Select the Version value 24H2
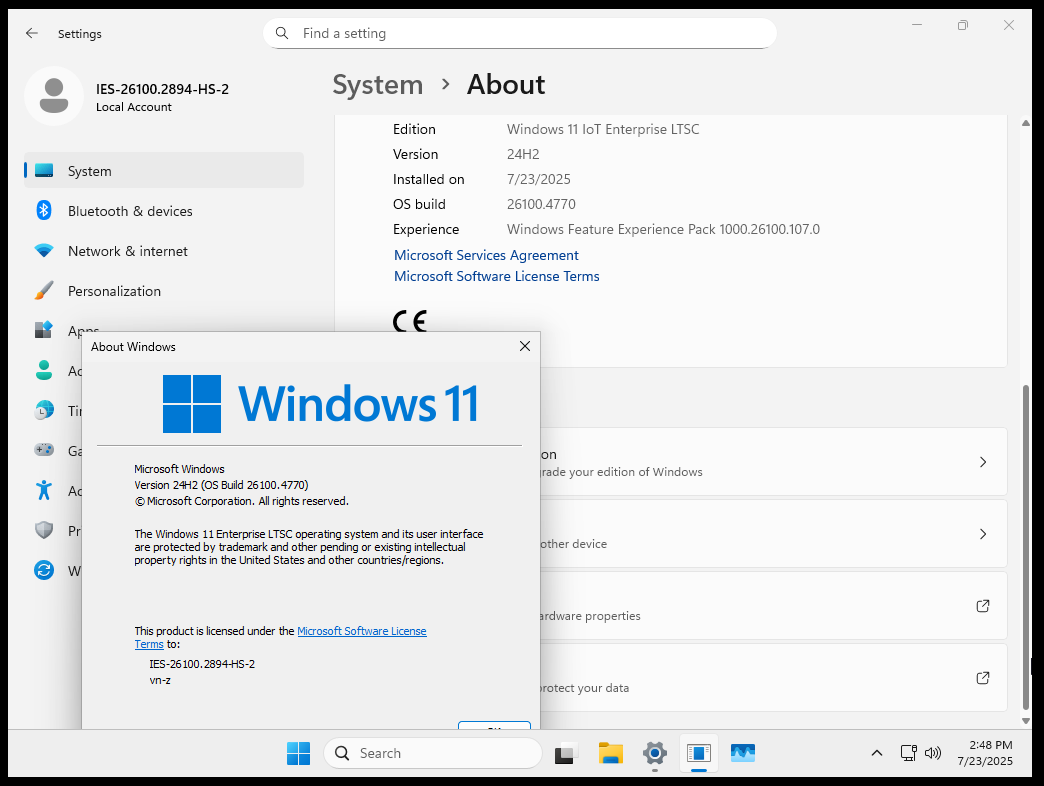 pos(523,154)
